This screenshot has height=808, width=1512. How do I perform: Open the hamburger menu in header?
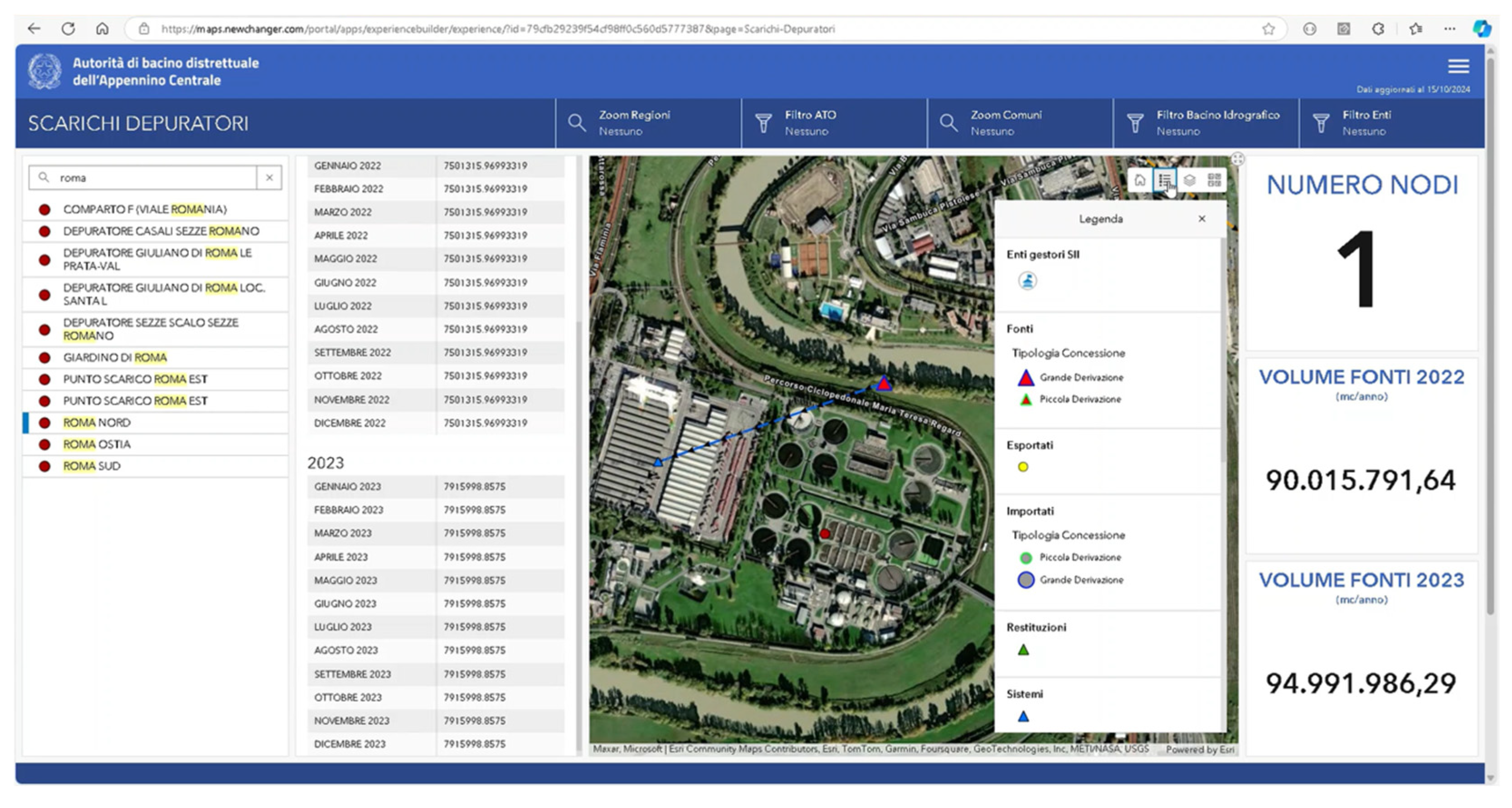1459,66
